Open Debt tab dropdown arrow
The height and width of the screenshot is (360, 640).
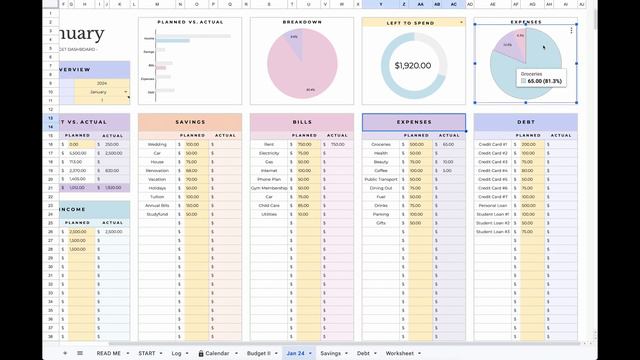[375, 353]
